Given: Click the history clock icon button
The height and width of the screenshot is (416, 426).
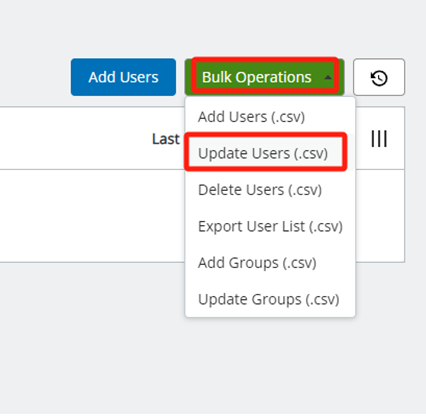Looking at the screenshot, I should click(x=379, y=77).
